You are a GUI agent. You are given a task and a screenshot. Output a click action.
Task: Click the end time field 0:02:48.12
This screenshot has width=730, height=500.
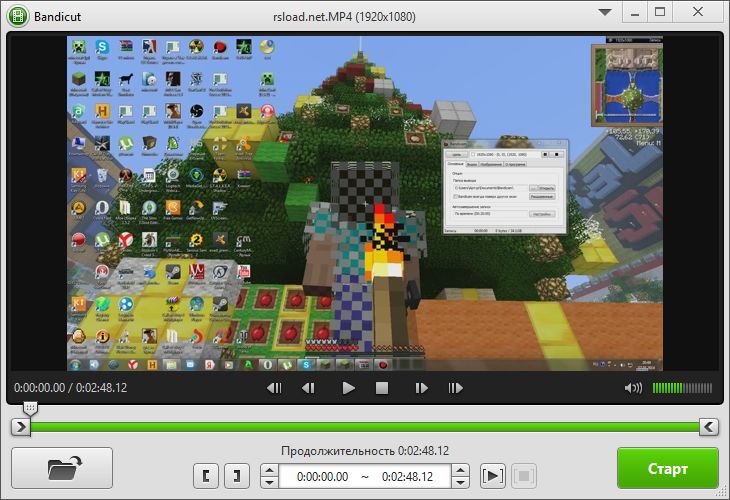pos(407,477)
